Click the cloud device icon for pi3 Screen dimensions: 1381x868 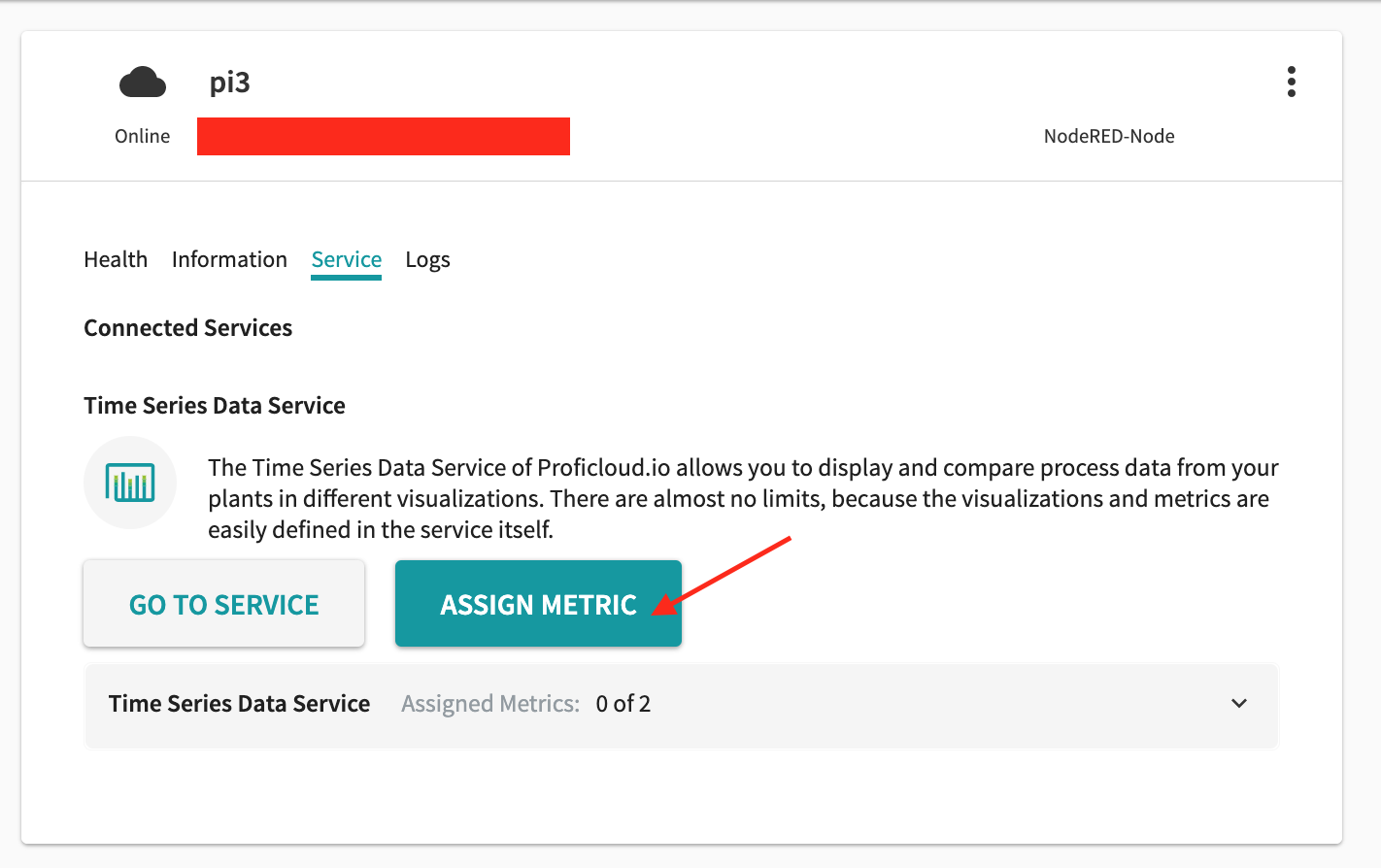143,83
